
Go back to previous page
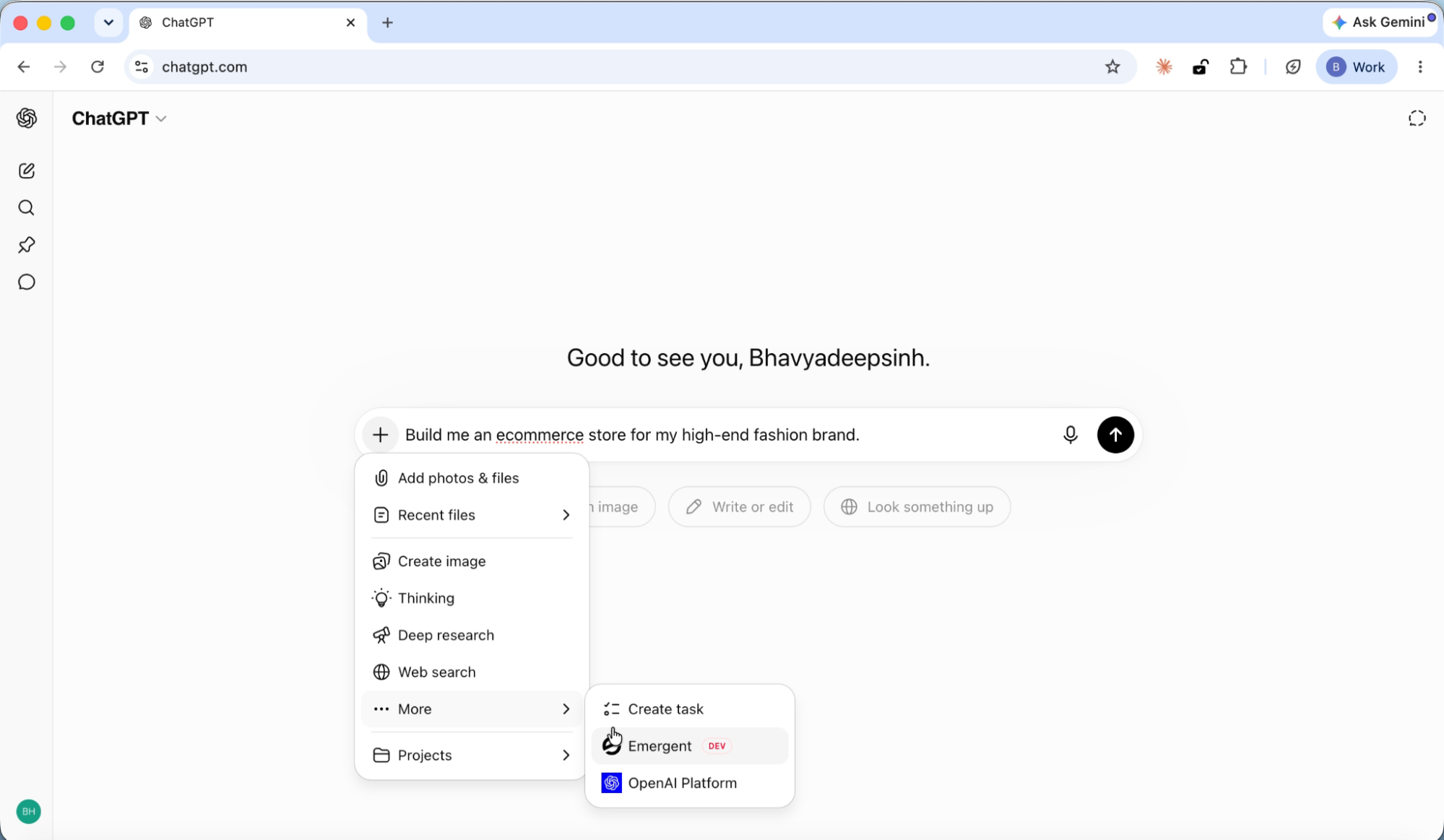[24, 66]
